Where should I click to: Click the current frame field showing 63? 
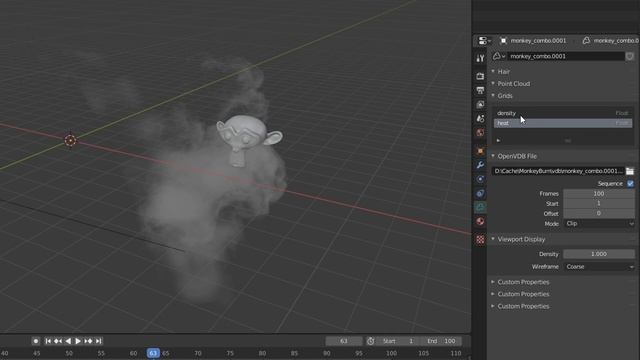(344, 341)
